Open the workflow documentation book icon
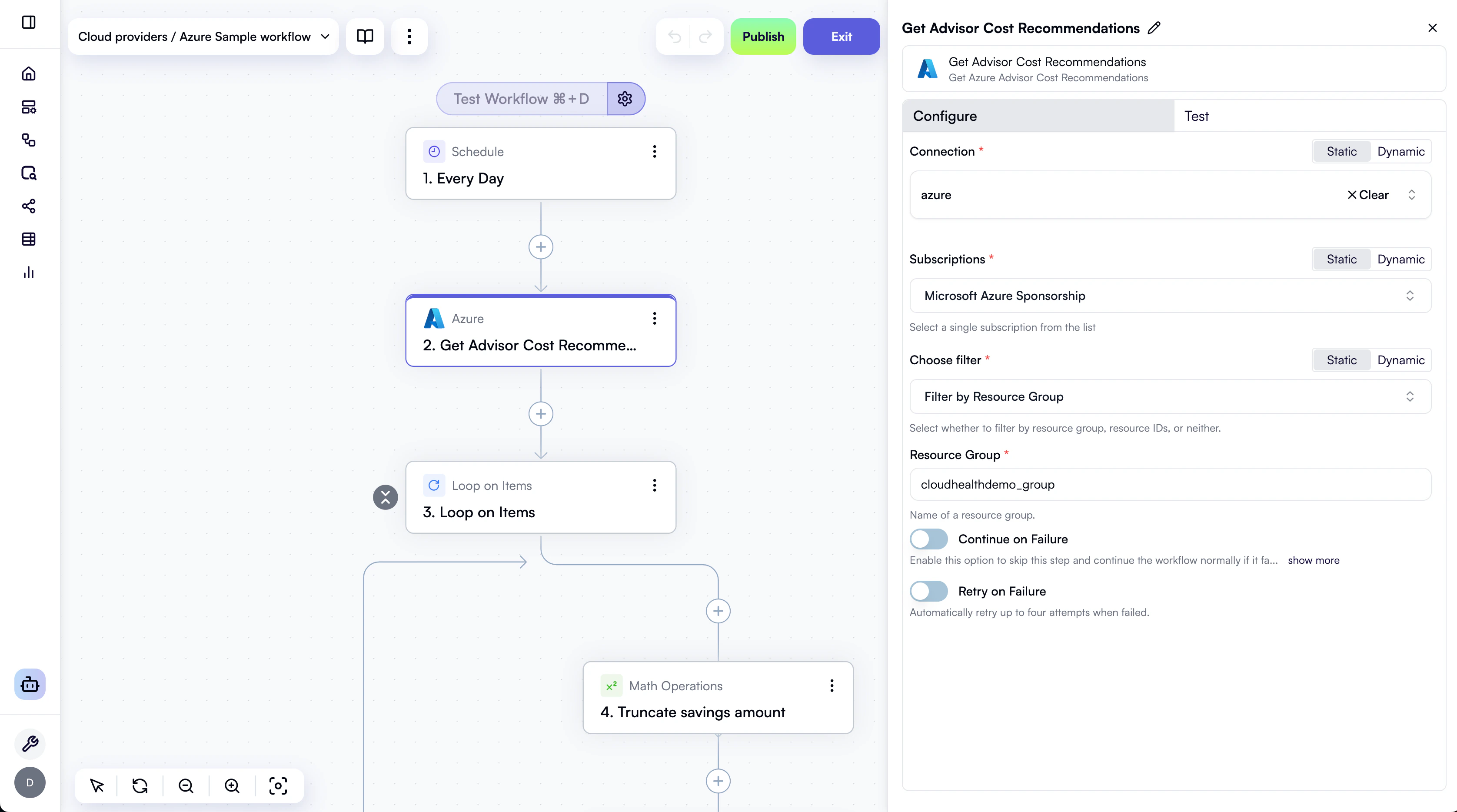Viewport: 1457px width, 812px height. point(365,36)
